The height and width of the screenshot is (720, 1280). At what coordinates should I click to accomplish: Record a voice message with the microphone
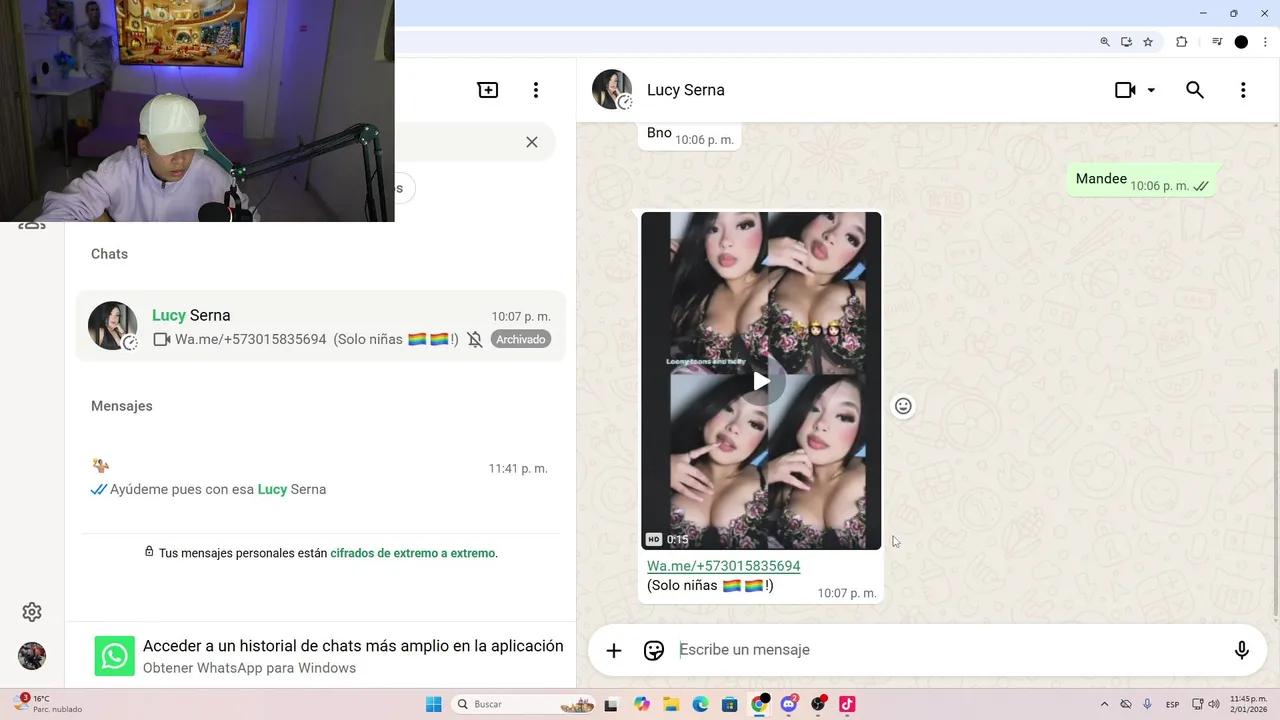[x=1242, y=650]
